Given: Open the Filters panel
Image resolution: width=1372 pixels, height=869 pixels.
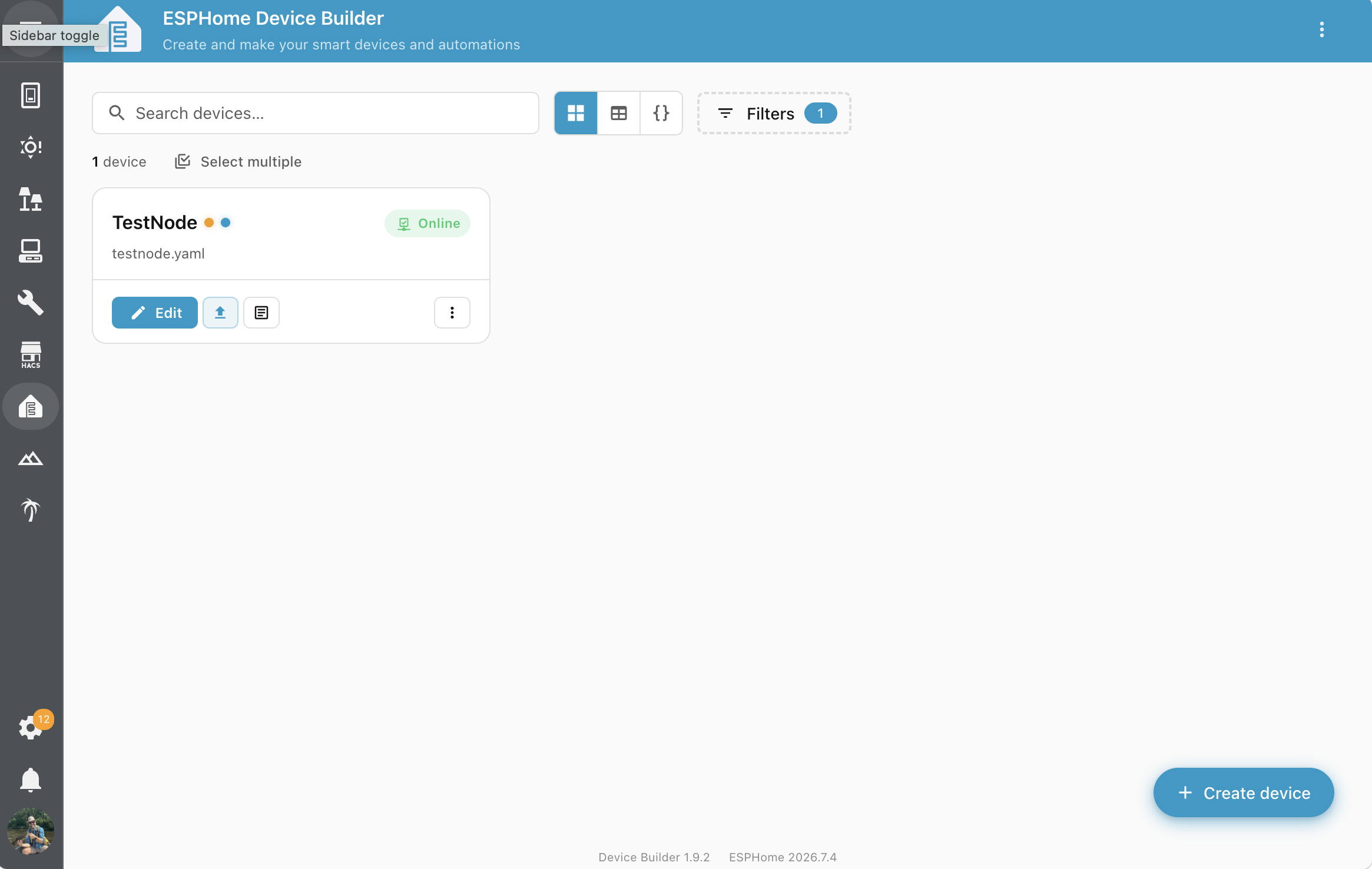Looking at the screenshot, I should point(774,113).
